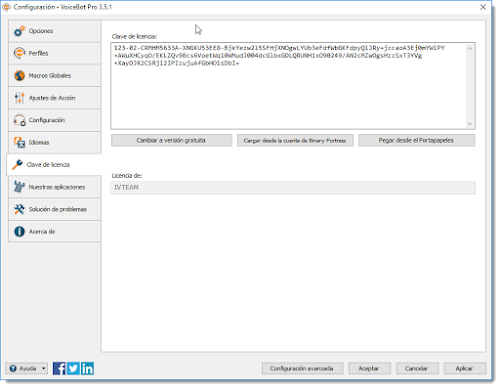
Task: Select the Clave de licencia tab
Action: pos(54,165)
